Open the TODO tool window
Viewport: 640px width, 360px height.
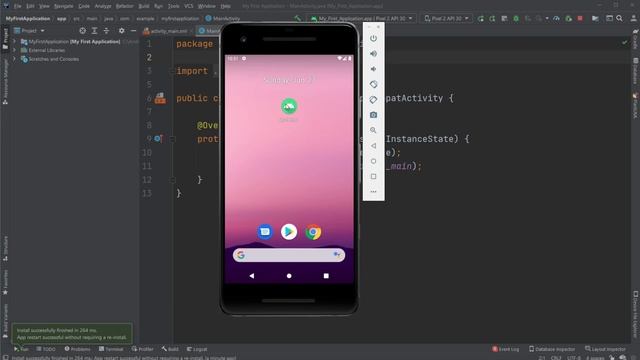[46, 349]
